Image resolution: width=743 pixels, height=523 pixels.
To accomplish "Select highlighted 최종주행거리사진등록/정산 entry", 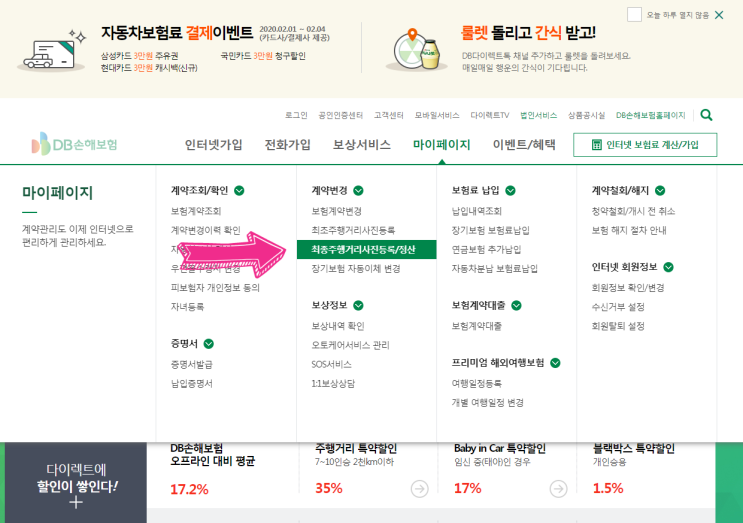I will pyautogui.click(x=366, y=250).
